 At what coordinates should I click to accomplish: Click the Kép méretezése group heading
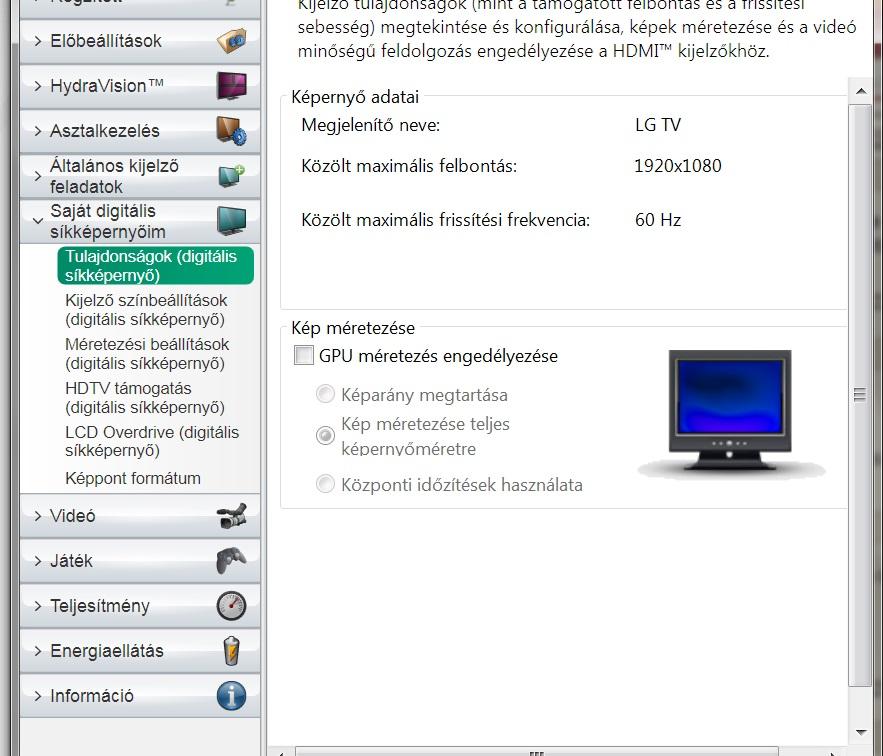coord(353,328)
